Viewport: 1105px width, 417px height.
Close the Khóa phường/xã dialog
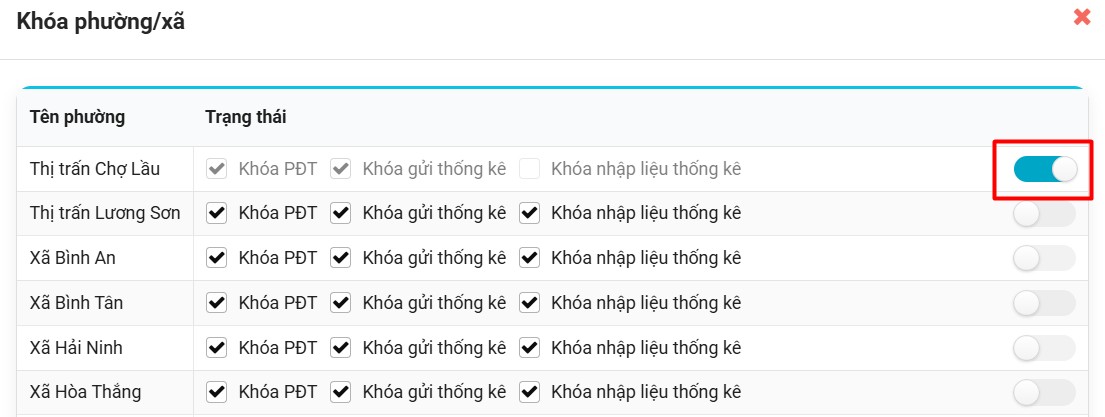(x=1081, y=17)
